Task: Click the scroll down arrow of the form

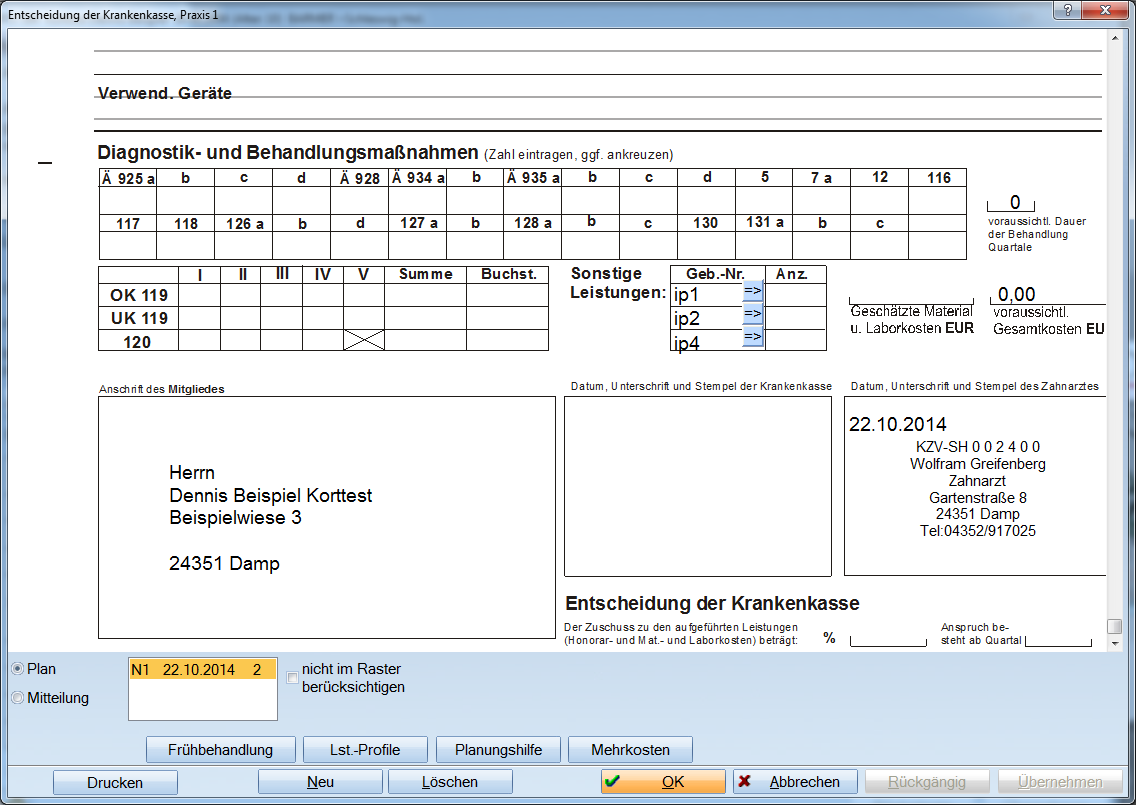Action: (1113, 645)
